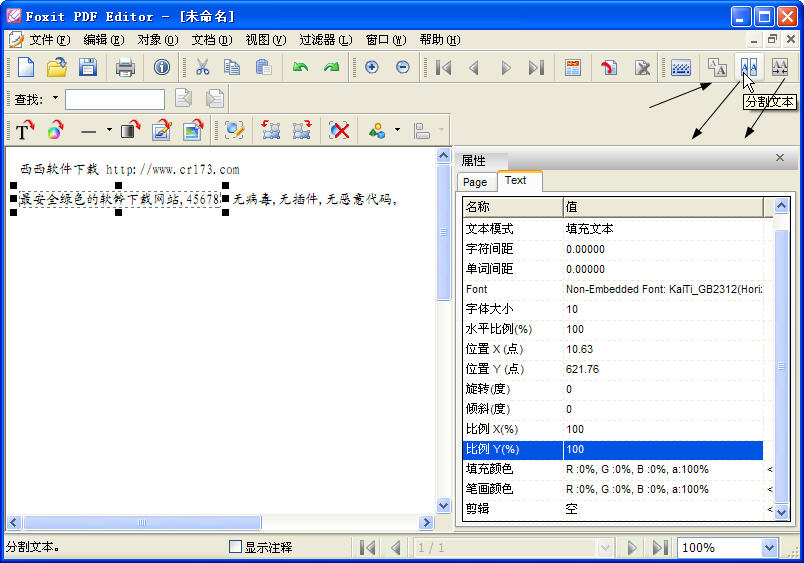The width and height of the screenshot is (804, 563).
Task: Expand the 剪辑 value arrow
Action: click(770, 509)
